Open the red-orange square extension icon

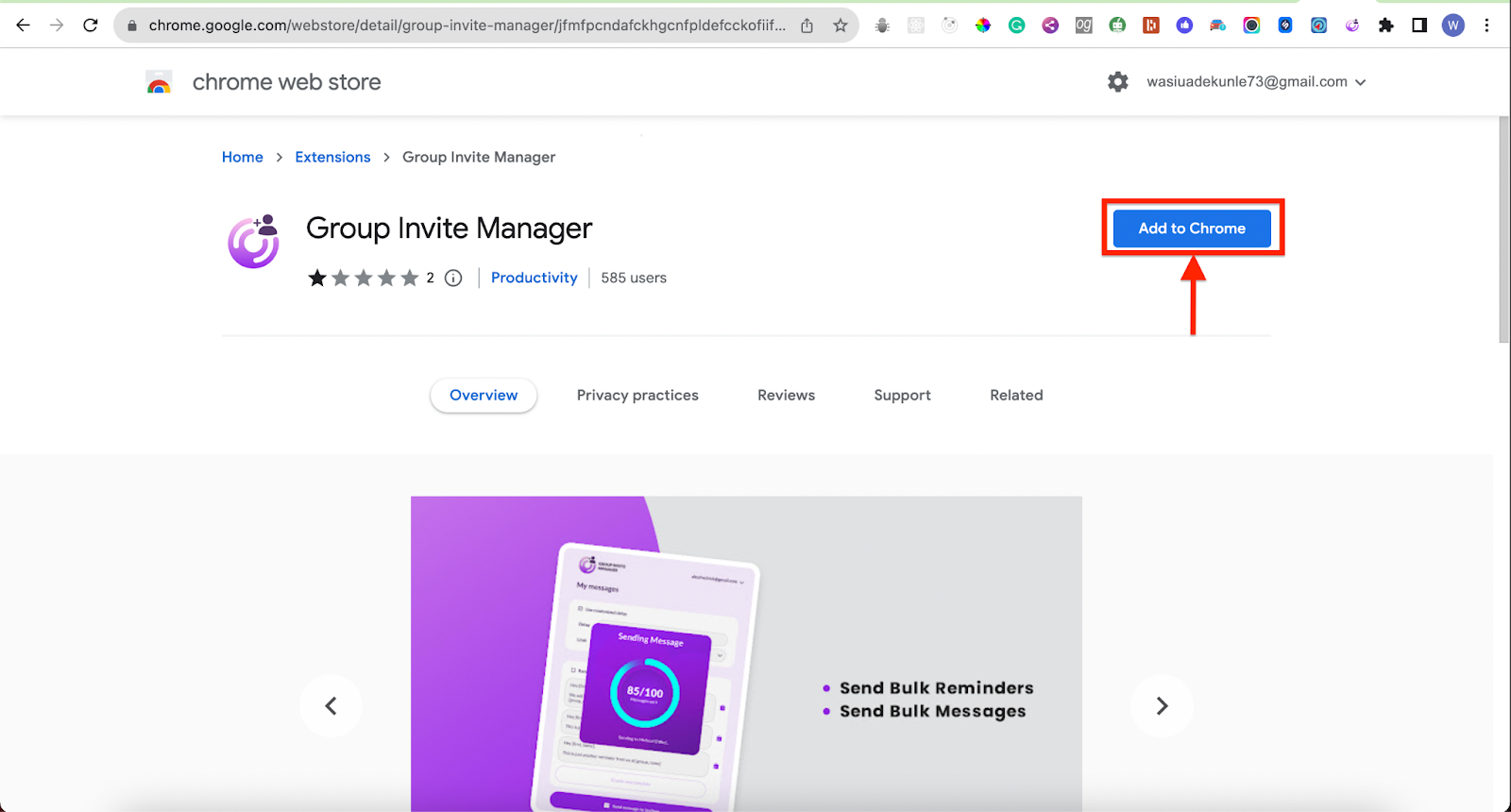point(1151,25)
